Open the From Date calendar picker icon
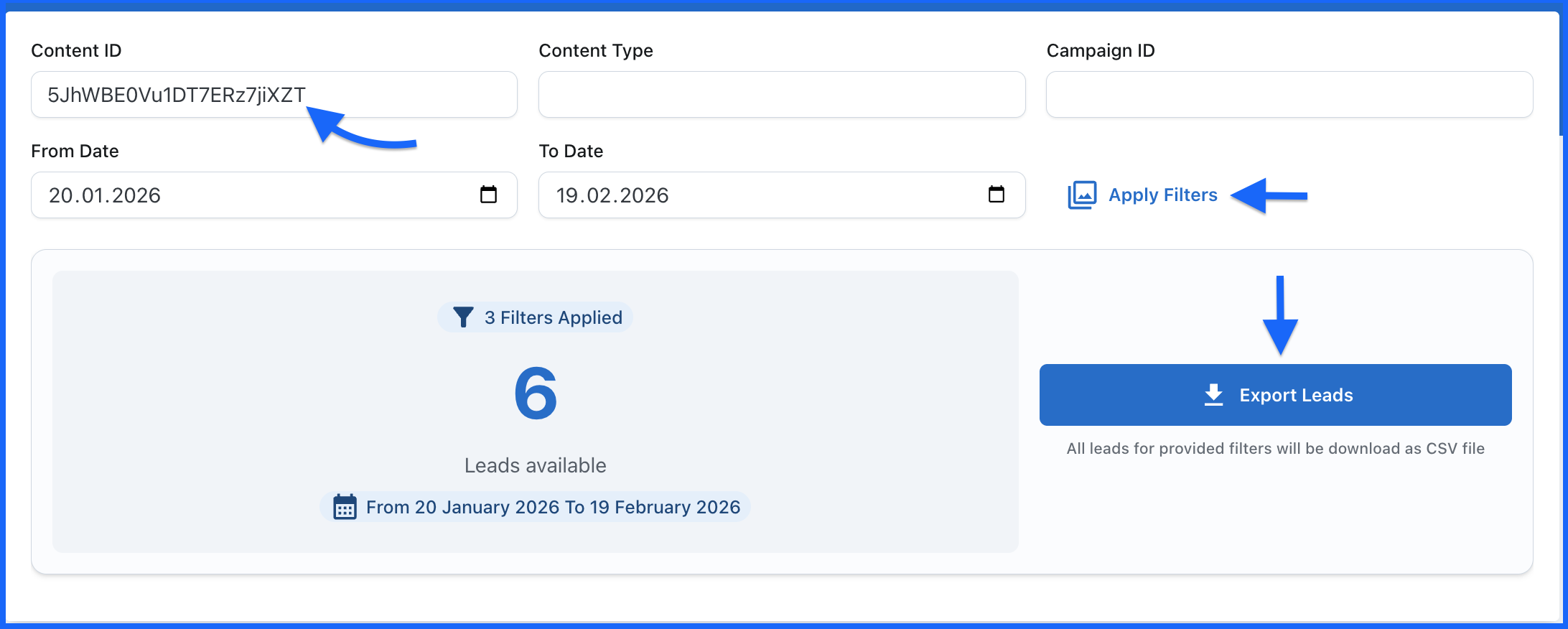The height and width of the screenshot is (629, 1568). pos(488,195)
